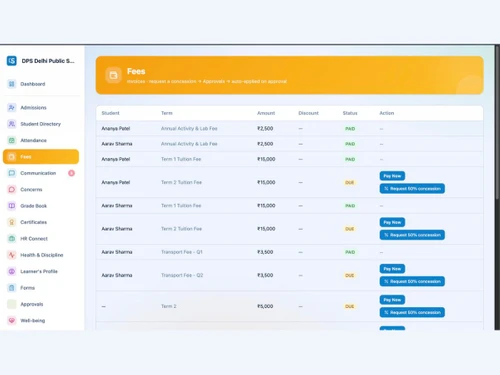Request 50% concession for Aarav Term 2 Tuition

coord(412,235)
